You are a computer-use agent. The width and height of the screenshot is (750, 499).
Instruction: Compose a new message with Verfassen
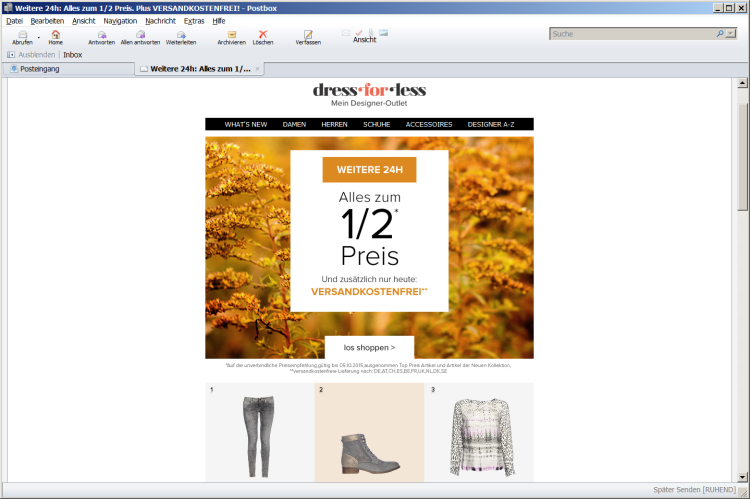click(x=308, y=35)
